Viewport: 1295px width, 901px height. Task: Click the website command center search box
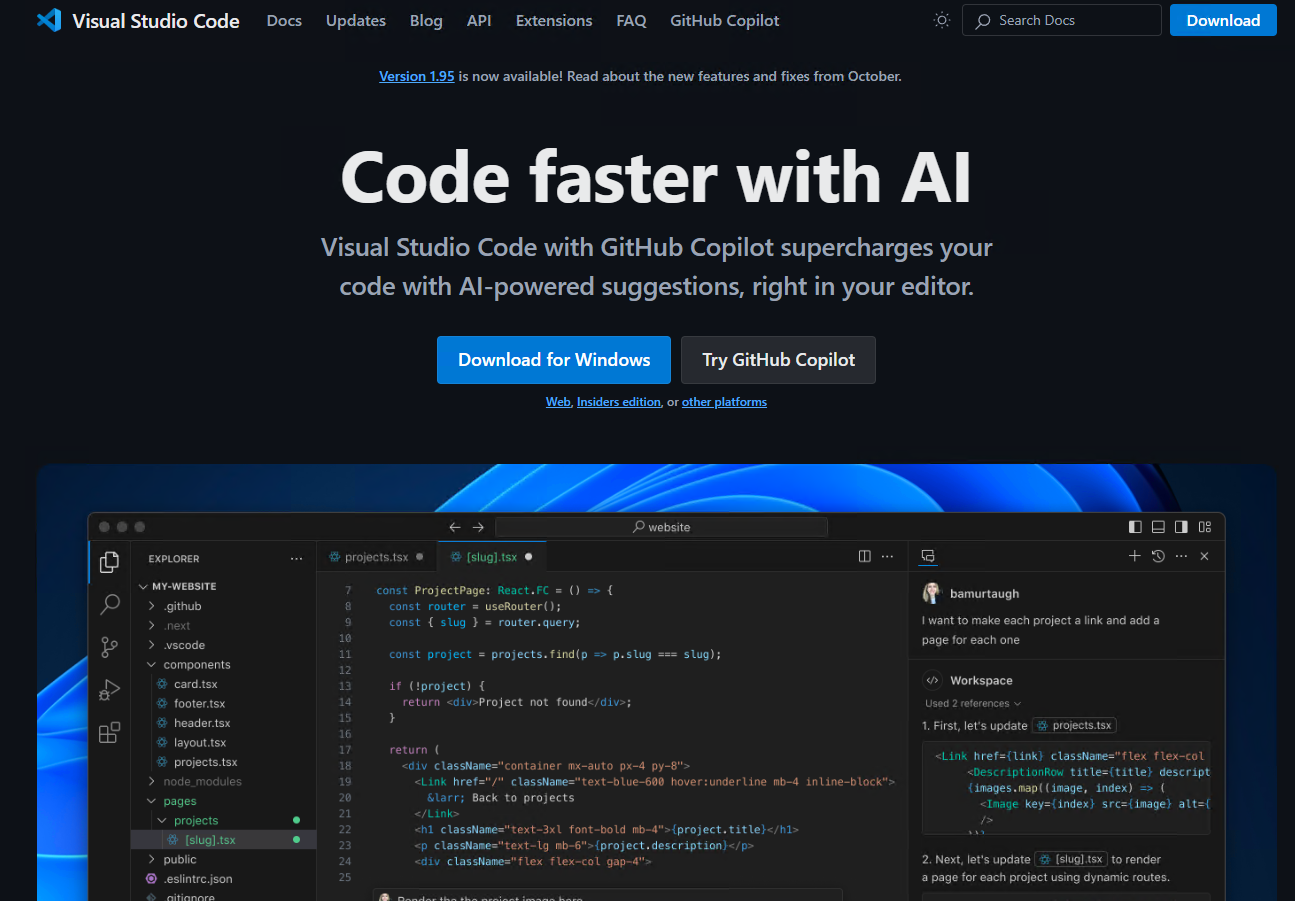click(x=661, y=527)
